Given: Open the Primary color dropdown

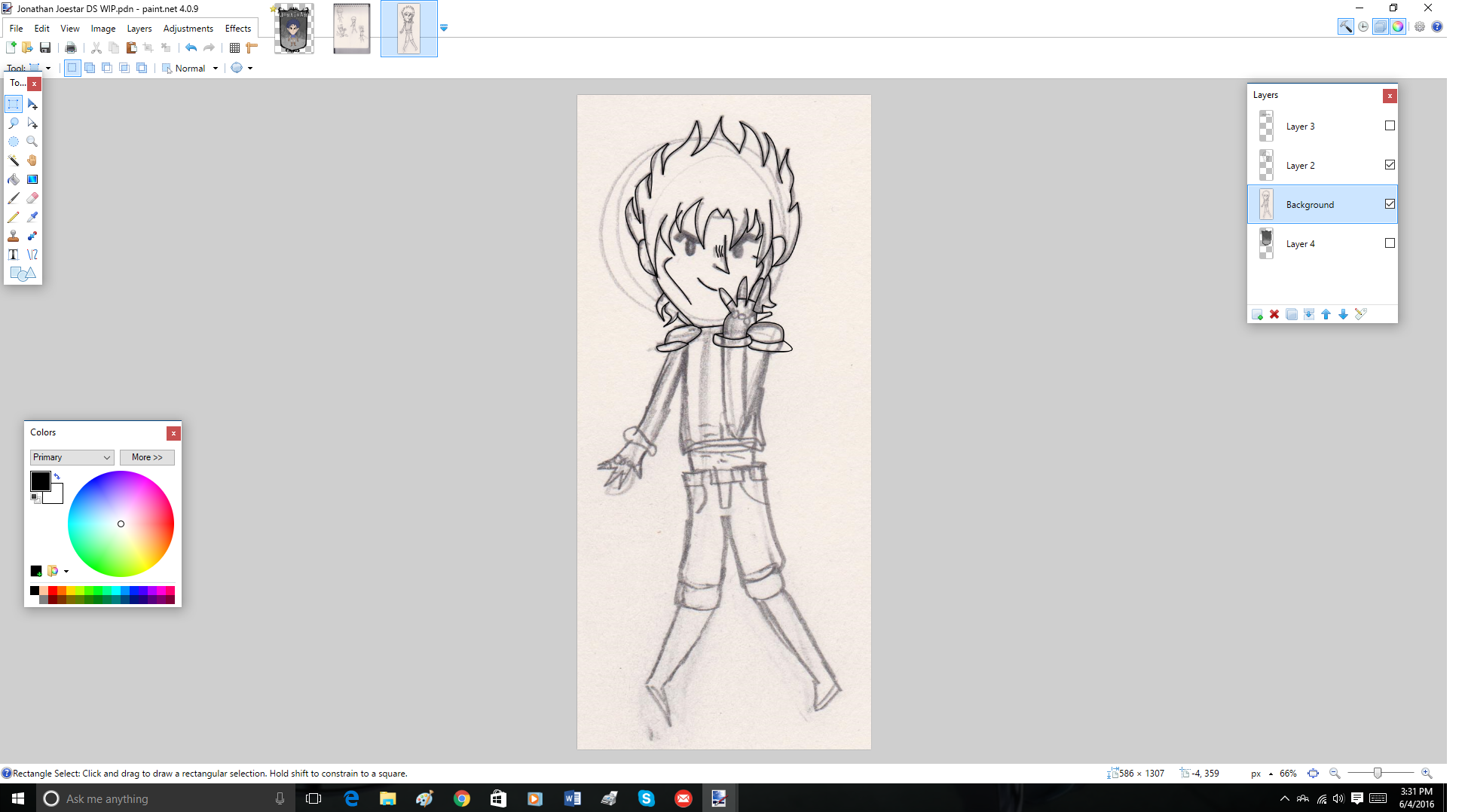Looking at the screenshot, I should point(72,457).
